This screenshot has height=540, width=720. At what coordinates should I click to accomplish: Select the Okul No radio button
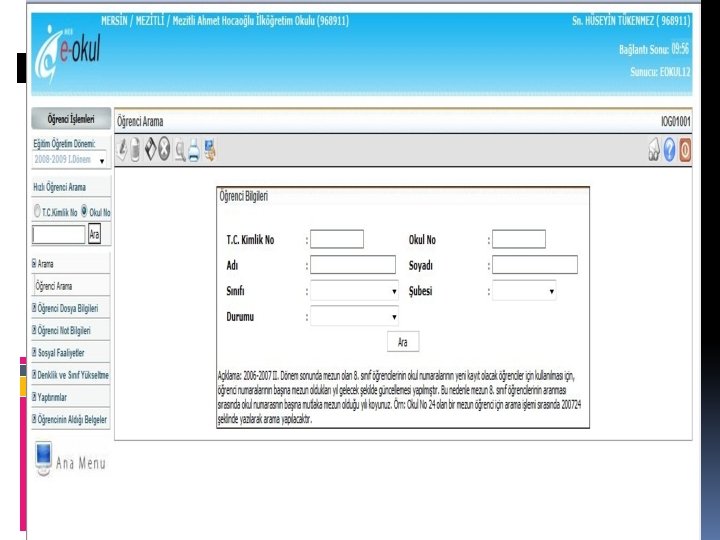coord(84,211)
